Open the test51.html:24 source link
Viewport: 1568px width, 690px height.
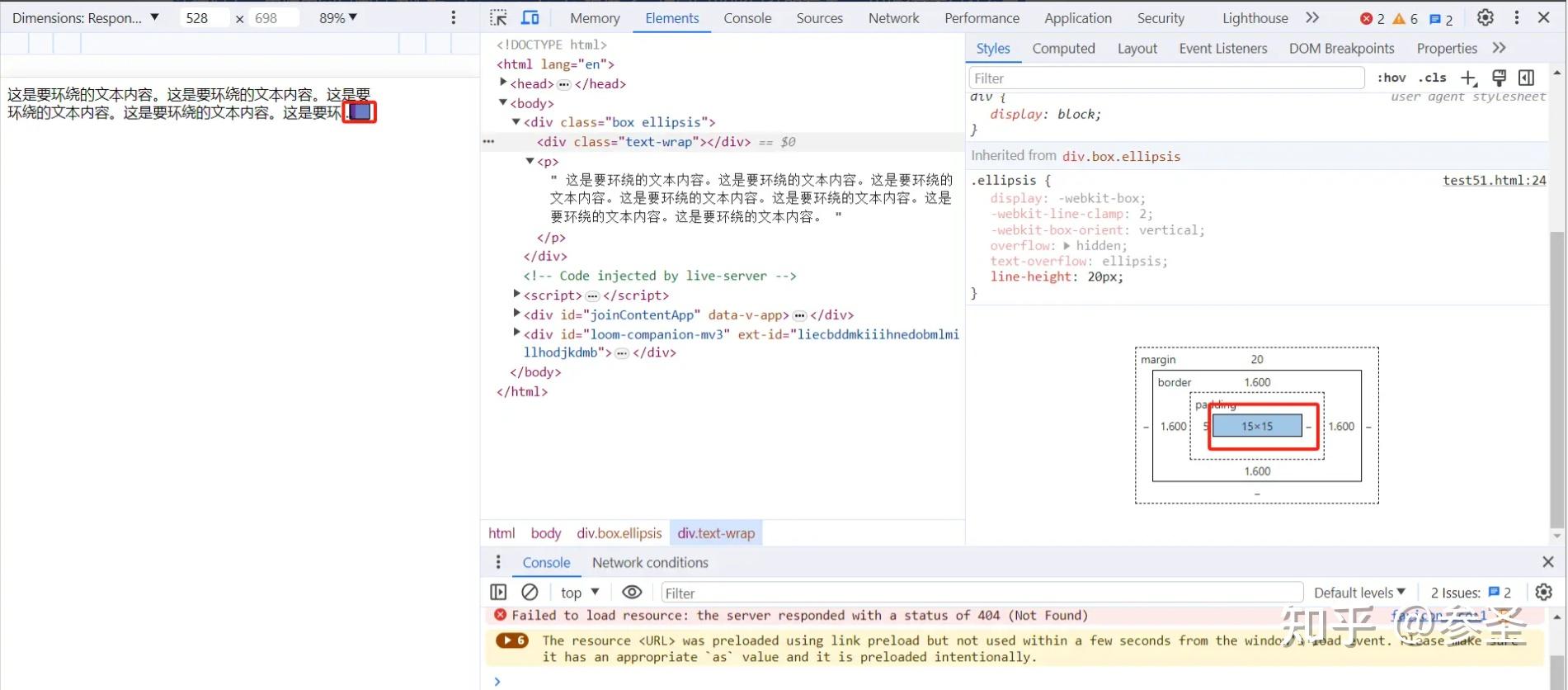(x=1495, y=180)
